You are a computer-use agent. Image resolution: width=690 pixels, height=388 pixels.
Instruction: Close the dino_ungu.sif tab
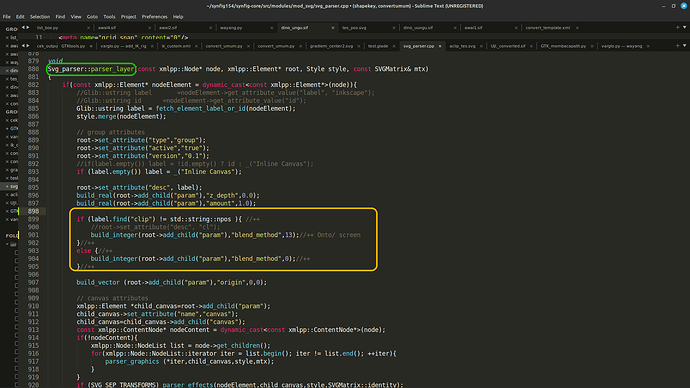333,28
